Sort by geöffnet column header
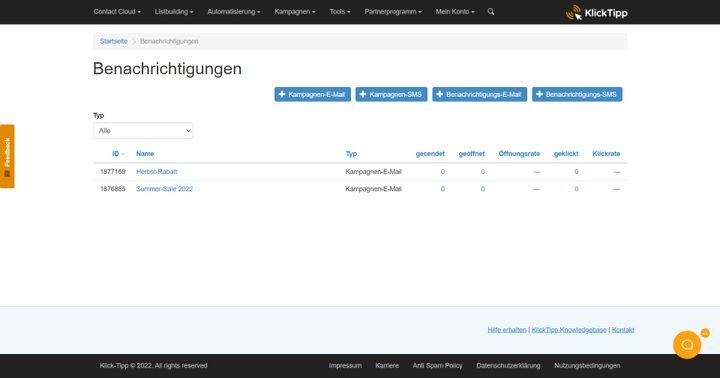 point(472,154)
